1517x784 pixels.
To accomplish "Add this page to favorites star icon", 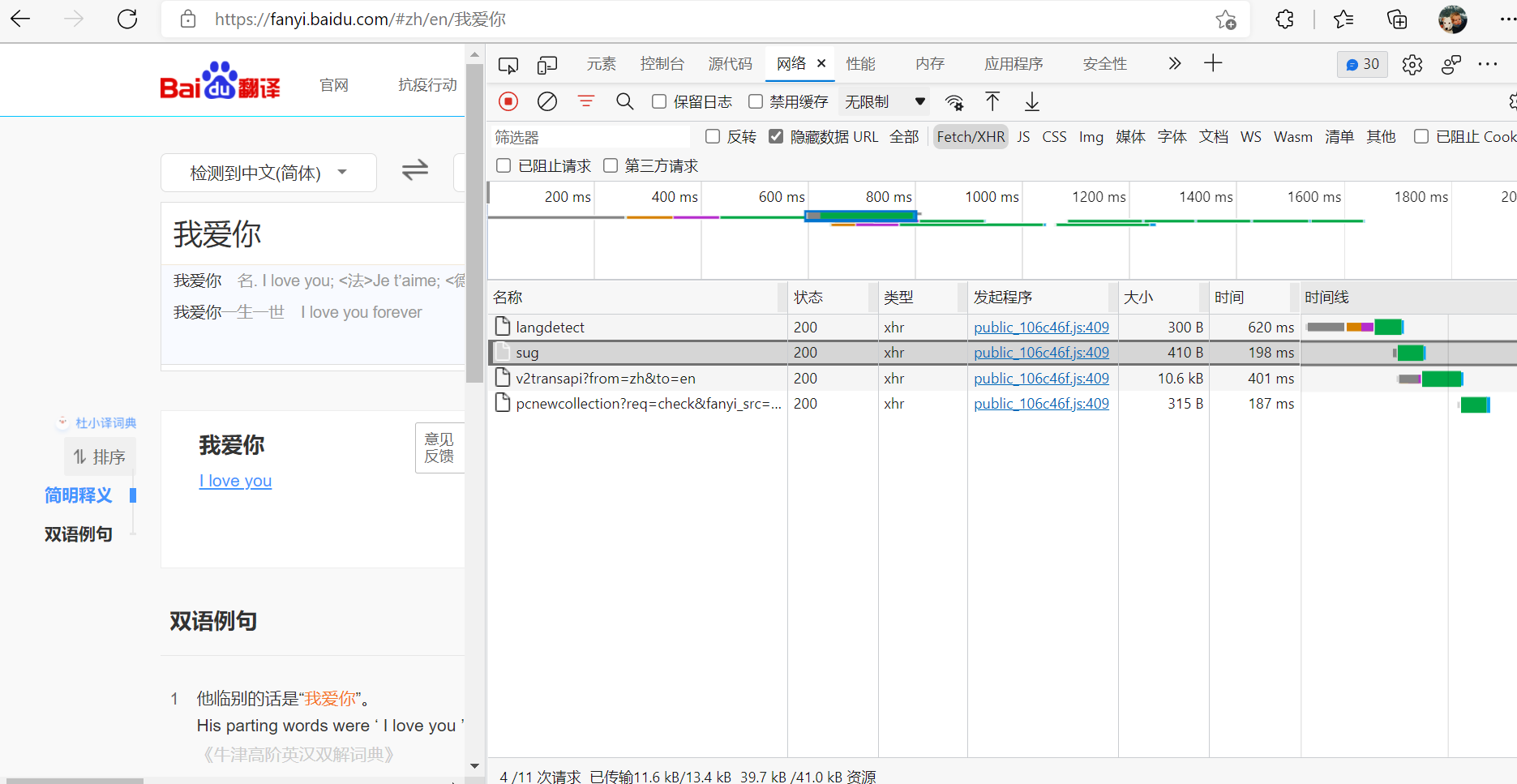I will pos(1225,19).
